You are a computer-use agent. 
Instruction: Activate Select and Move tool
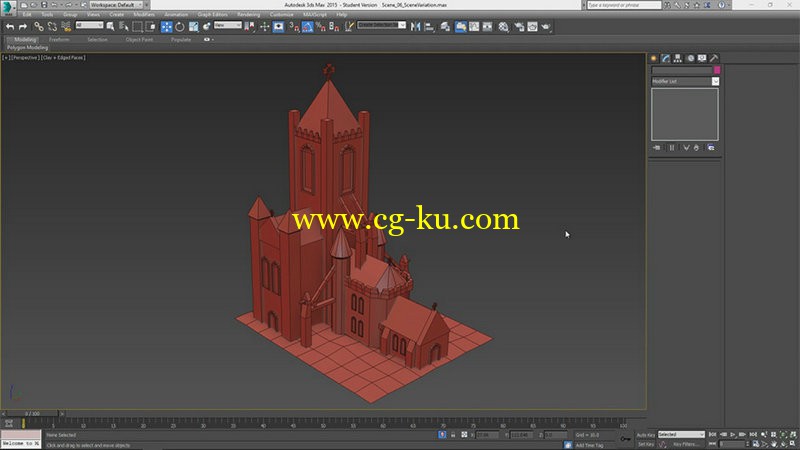(x=166, y=27)
